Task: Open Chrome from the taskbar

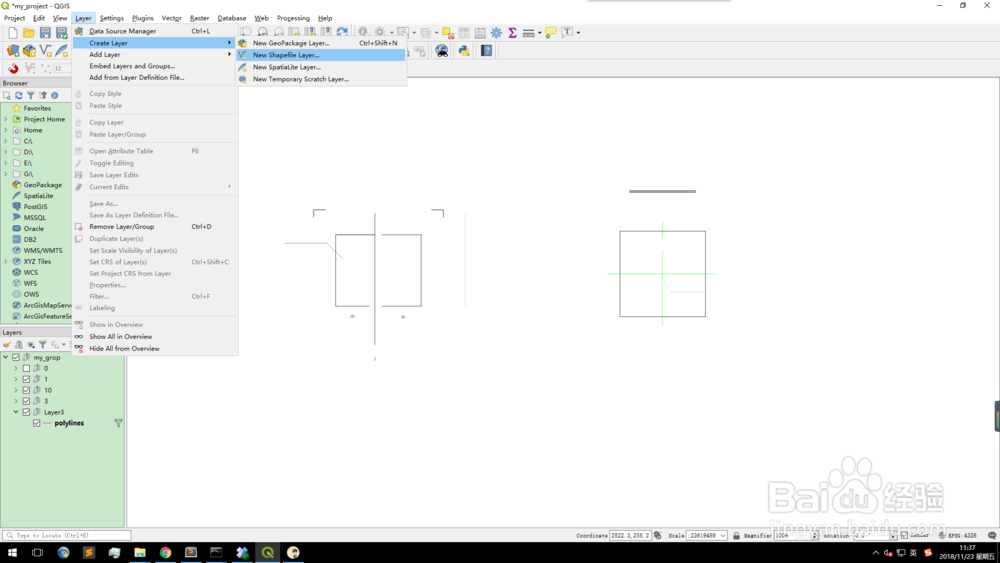Action: [x=165, y=552]
